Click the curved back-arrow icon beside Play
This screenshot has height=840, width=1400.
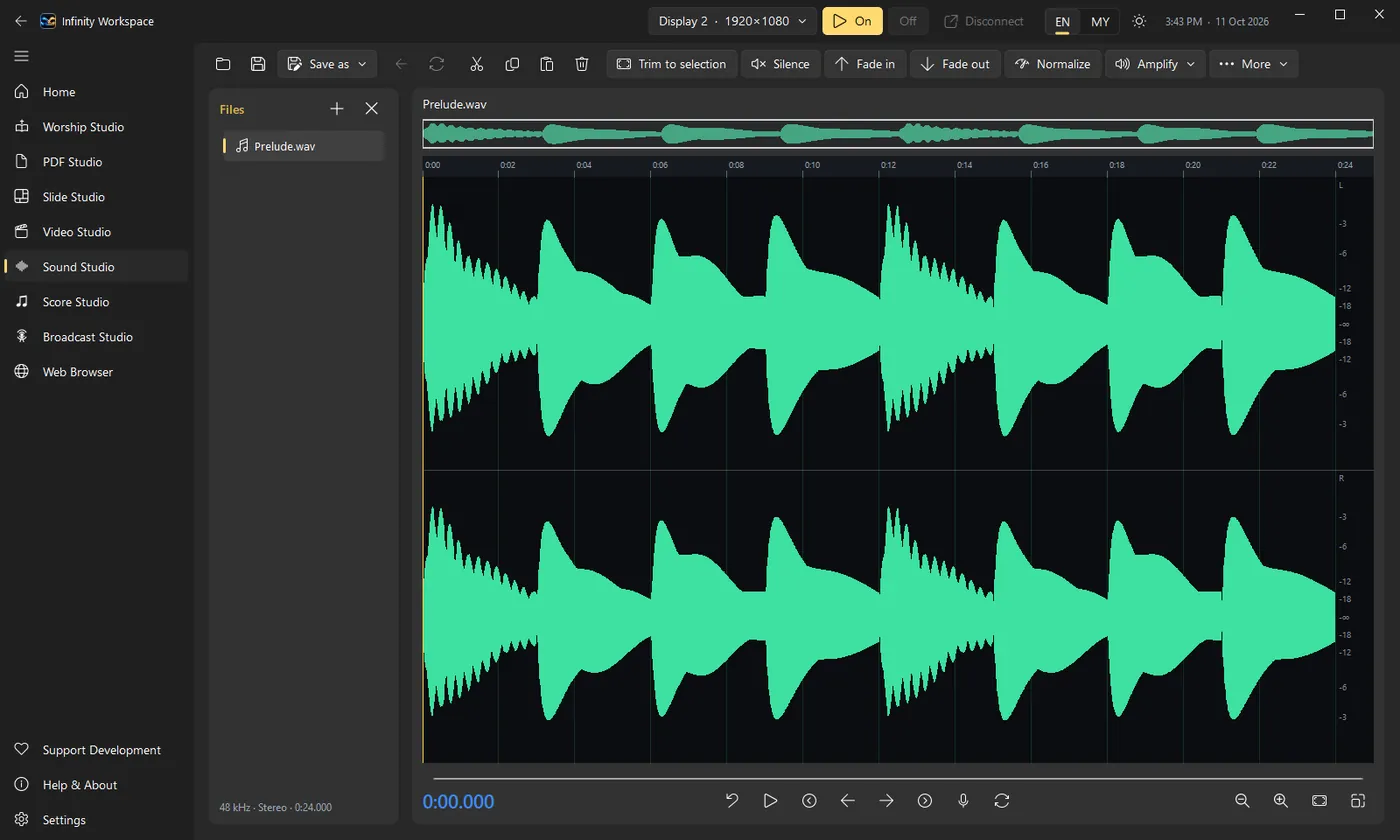[x=732, y=800]
